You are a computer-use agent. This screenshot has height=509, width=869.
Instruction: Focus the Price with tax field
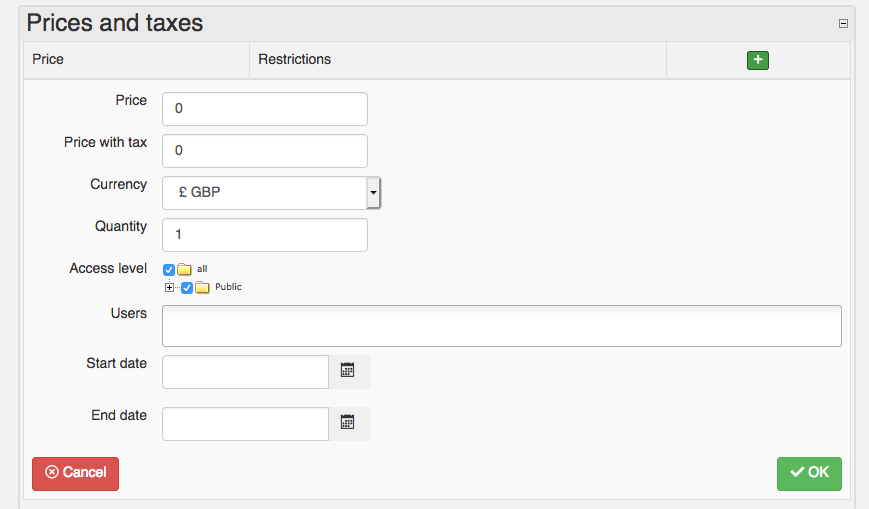pos(265,151)
